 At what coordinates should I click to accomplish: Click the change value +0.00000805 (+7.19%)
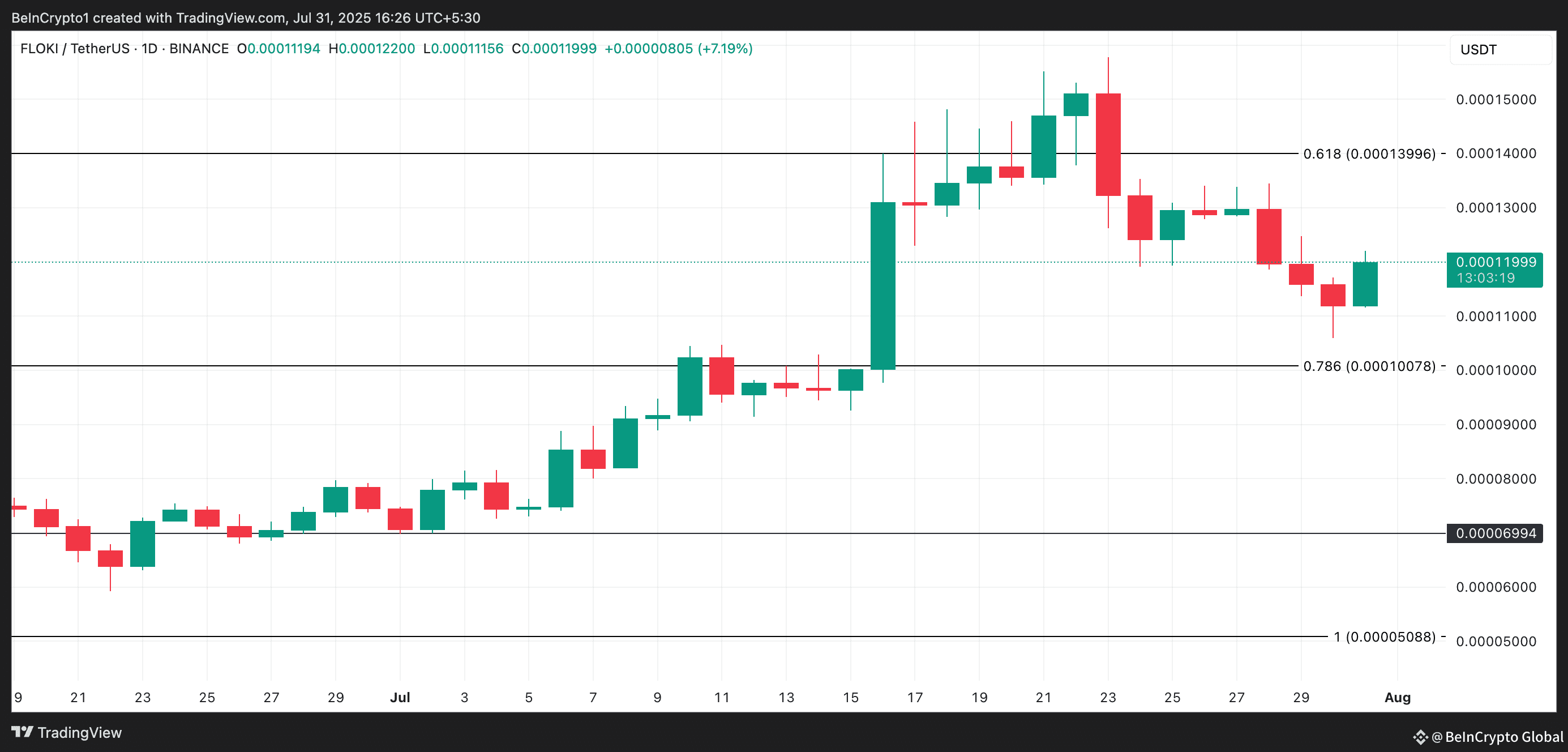point(679,48)
